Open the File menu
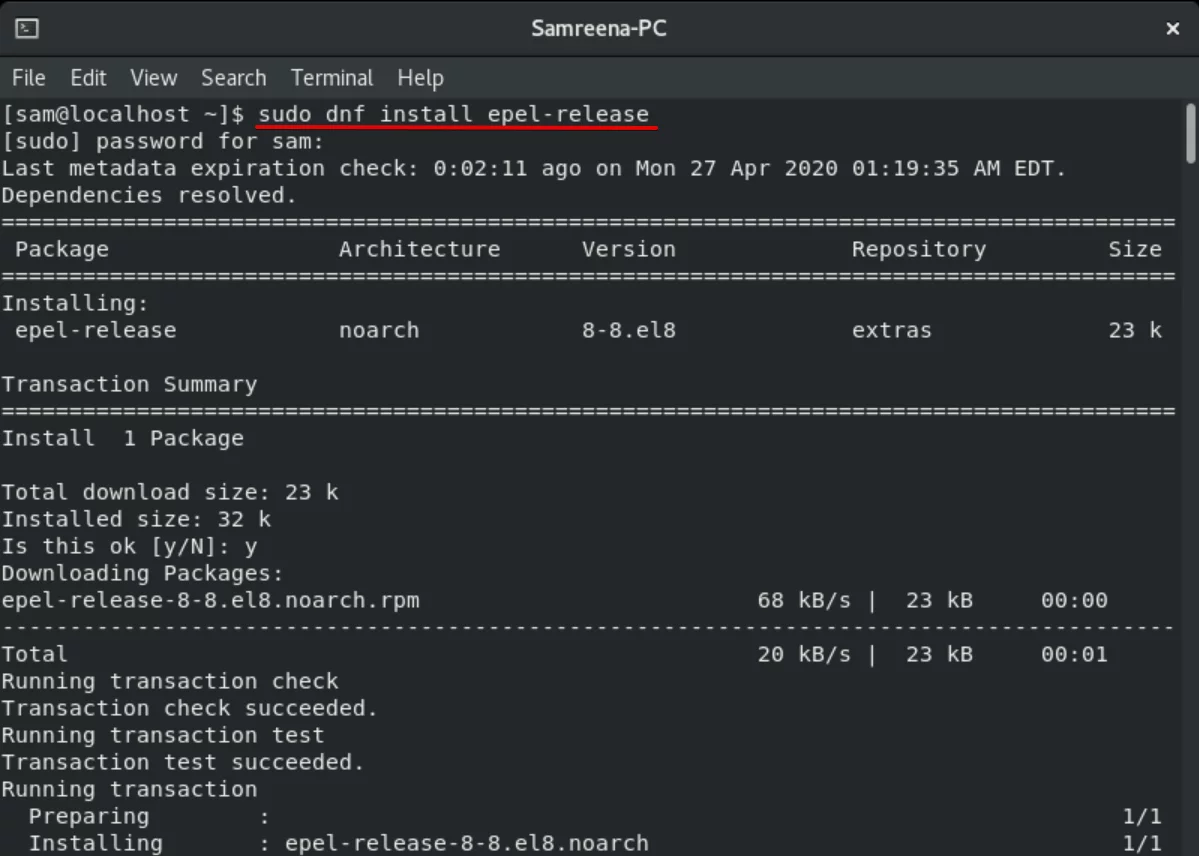 pyautogui.click(x=29, y=77)
